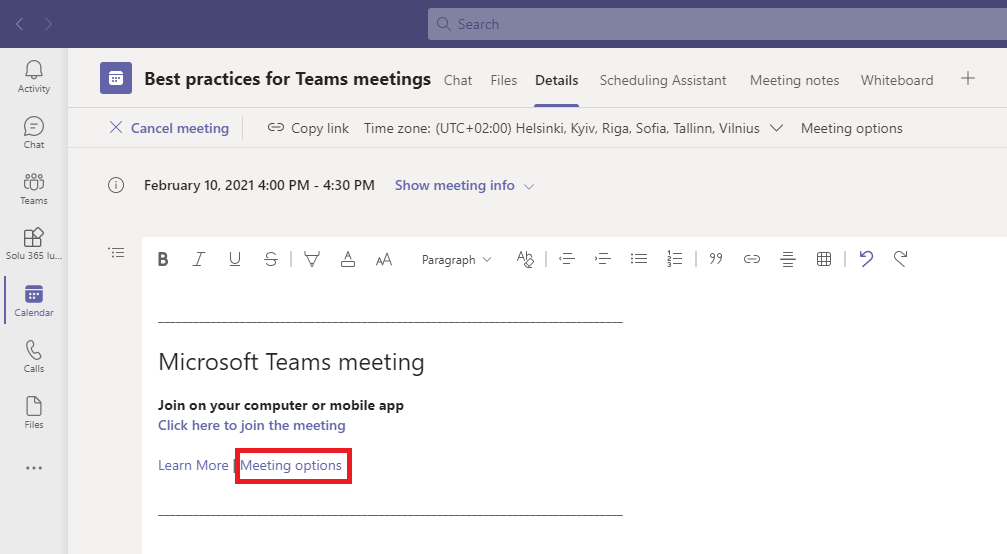Open the time zone dropdown
Image resolution: width=1007 pixels, height=554 pixels.
[x=776, y=128]
